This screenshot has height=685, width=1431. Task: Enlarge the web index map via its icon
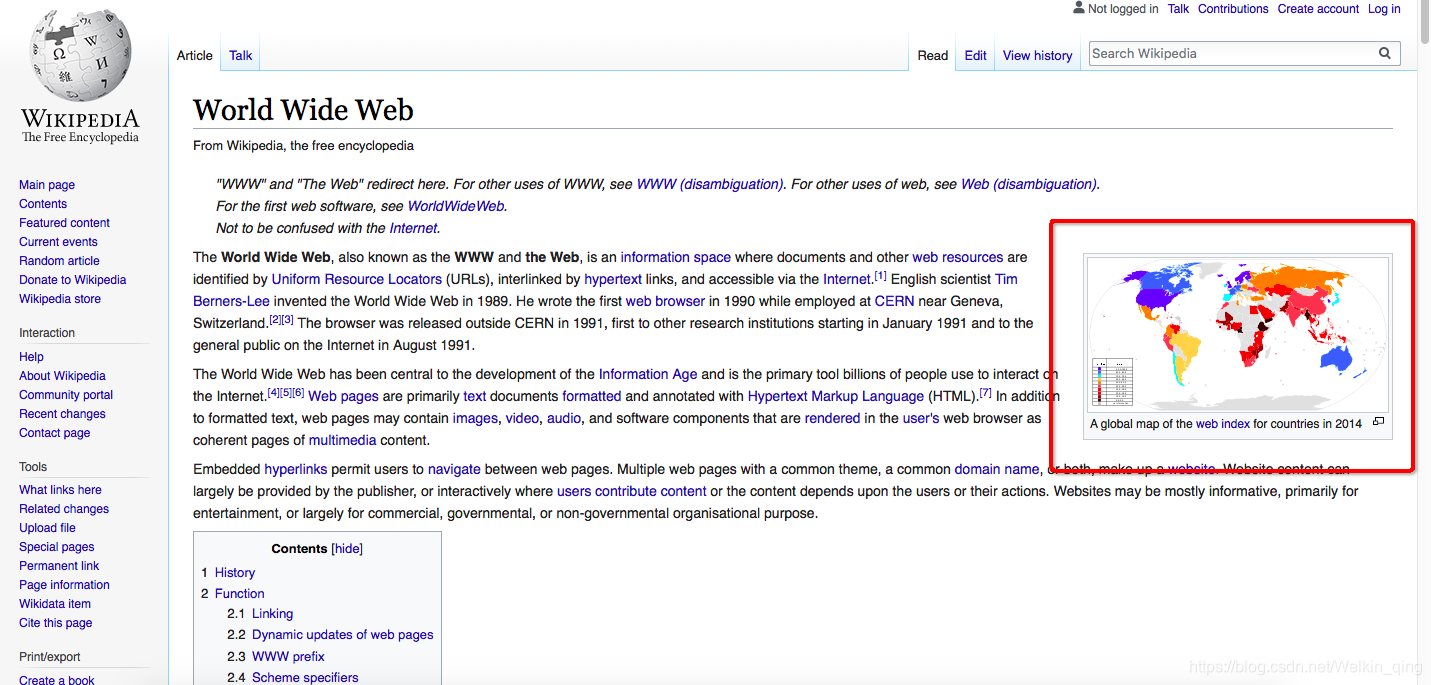[1378, 422]
